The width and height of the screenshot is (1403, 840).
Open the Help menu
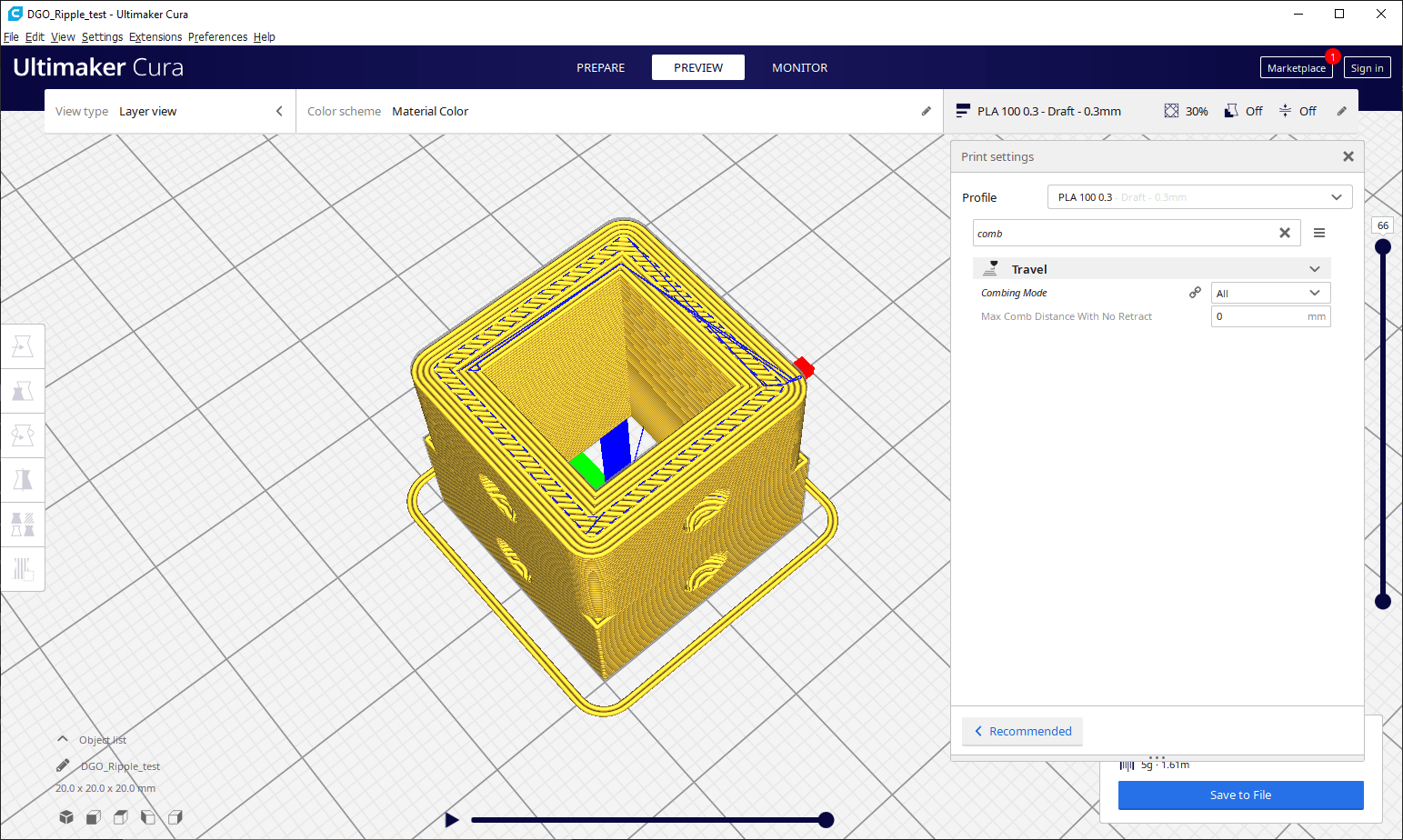coord(265,36)
